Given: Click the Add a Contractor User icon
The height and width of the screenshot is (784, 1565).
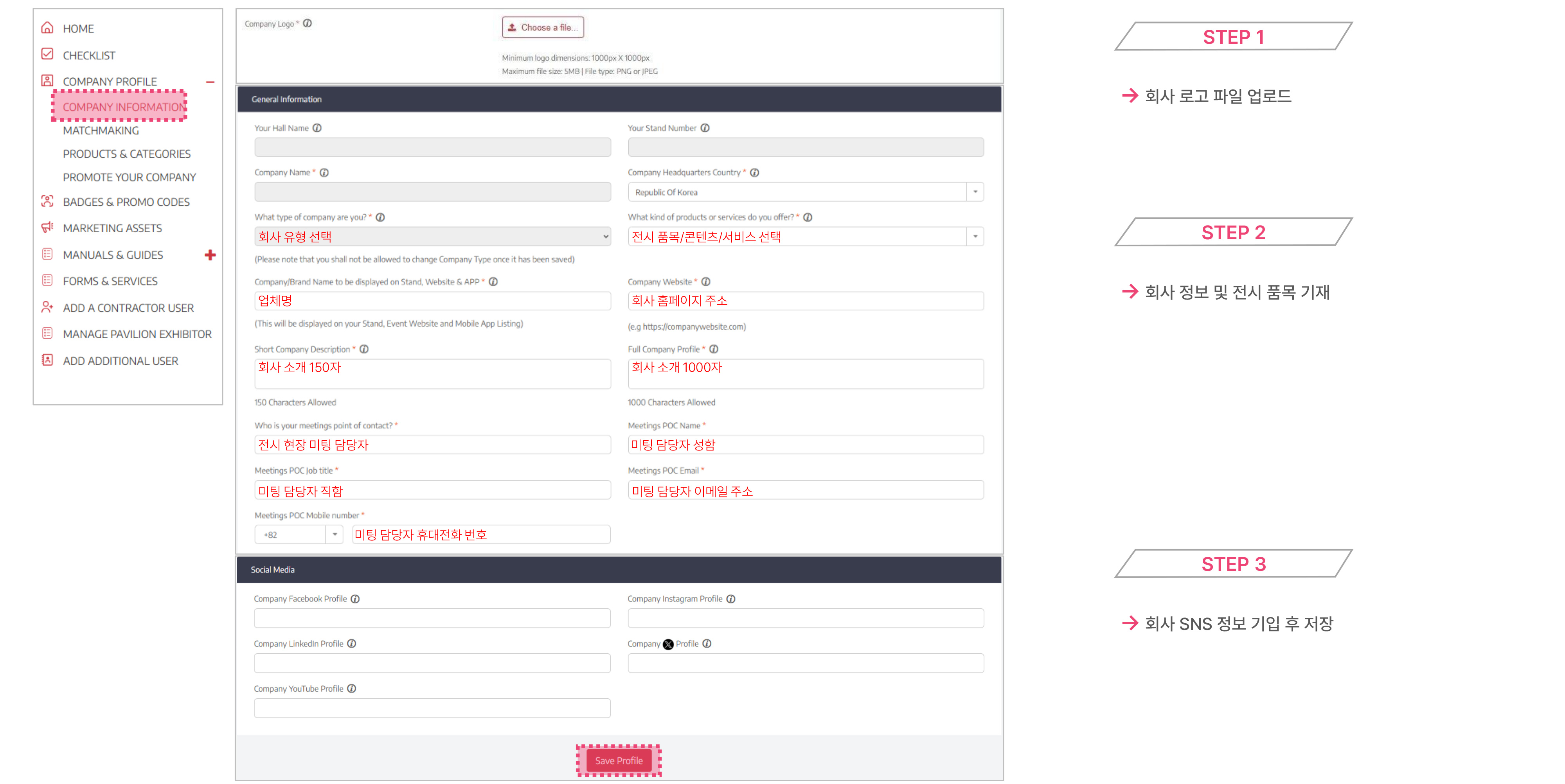Looking at the screenshot, I should pos(47,307).
